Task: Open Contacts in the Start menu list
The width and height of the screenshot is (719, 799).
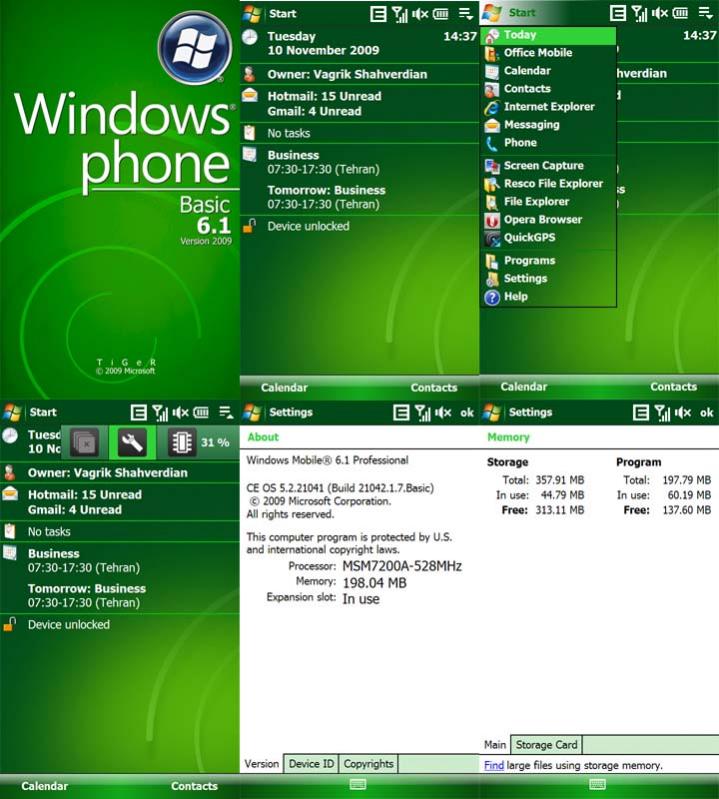Action: coord(548,89)
